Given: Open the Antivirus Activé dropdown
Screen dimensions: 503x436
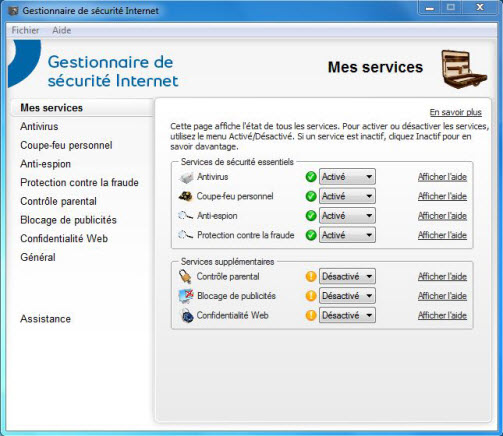Looking at the screenshot, I should (x=347, y=177).
